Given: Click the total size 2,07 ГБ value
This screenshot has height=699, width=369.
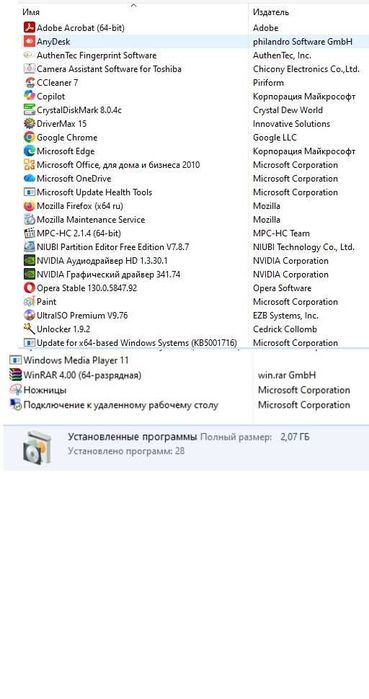Looking at the screenshot, I should [295, 437].
